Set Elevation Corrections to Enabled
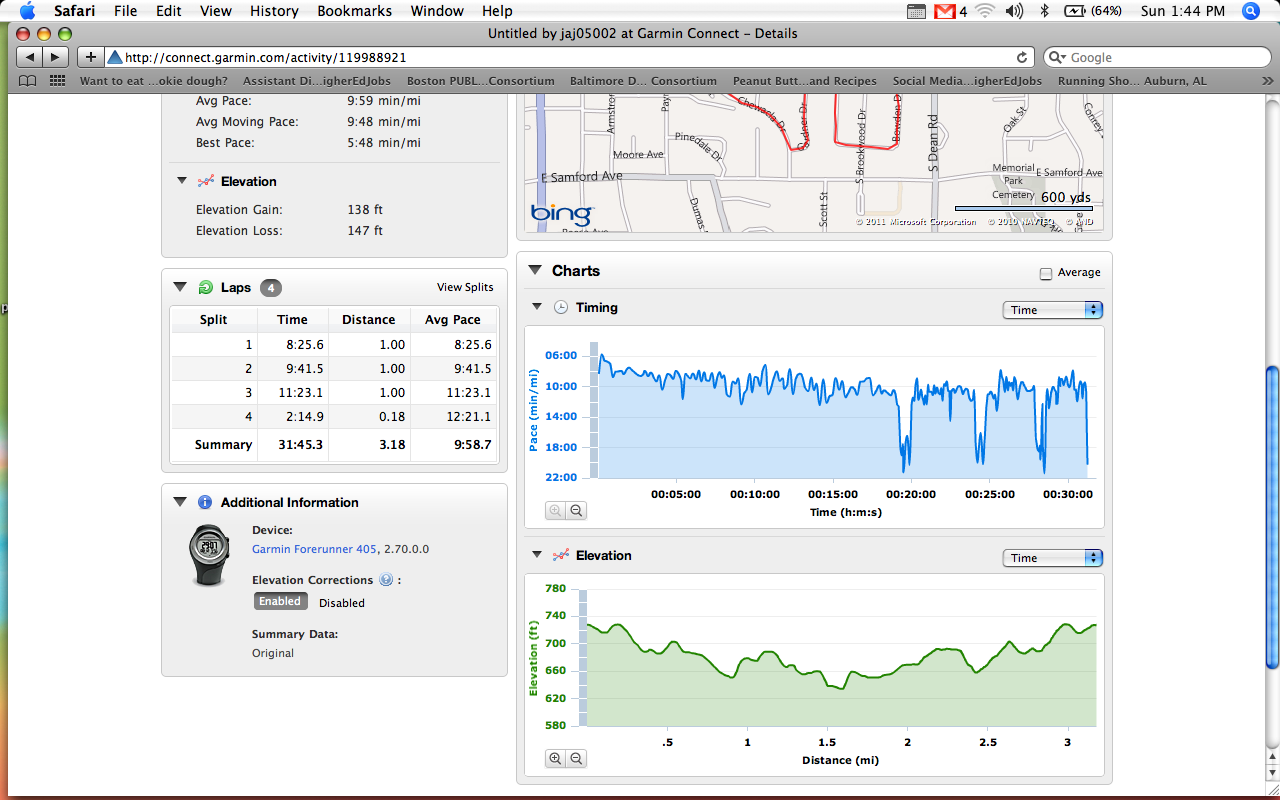The height and width of the screenshot is (800, 1280). [279, 602]
